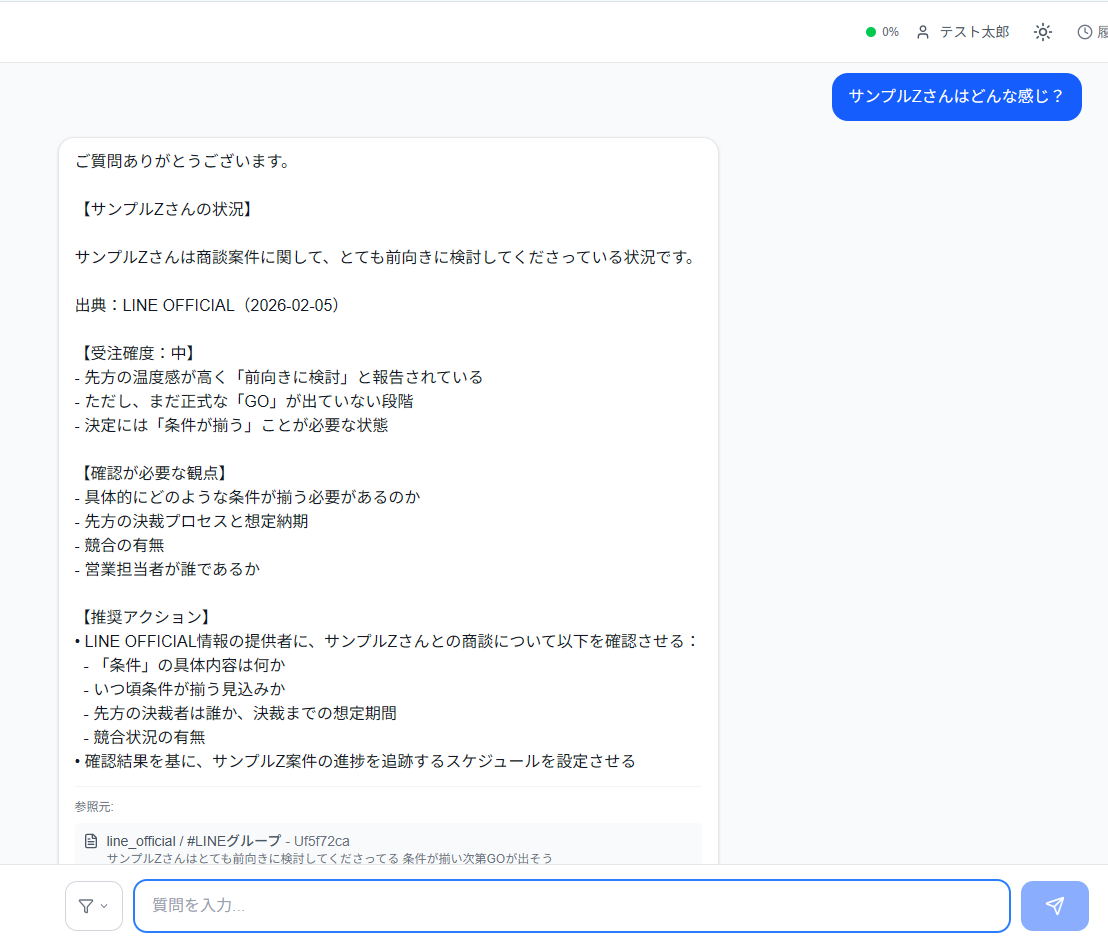Click the person icon beside テスト太郎

point(921,31)
